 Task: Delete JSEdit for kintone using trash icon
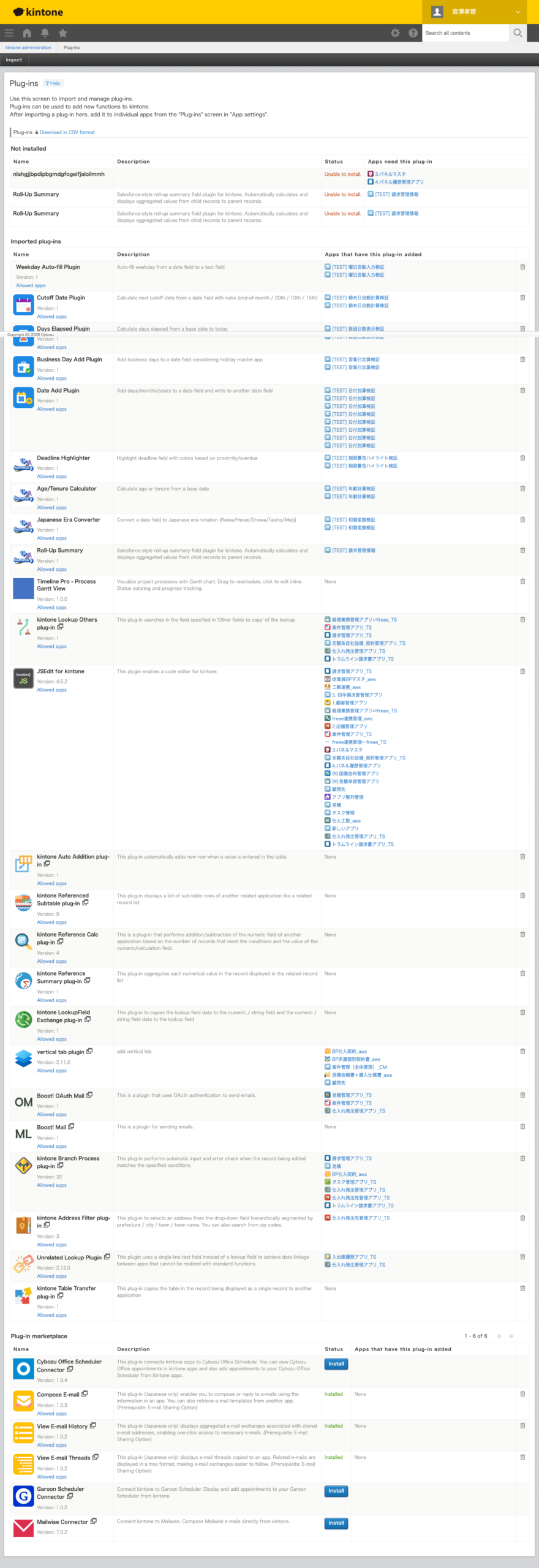[522, 671]
